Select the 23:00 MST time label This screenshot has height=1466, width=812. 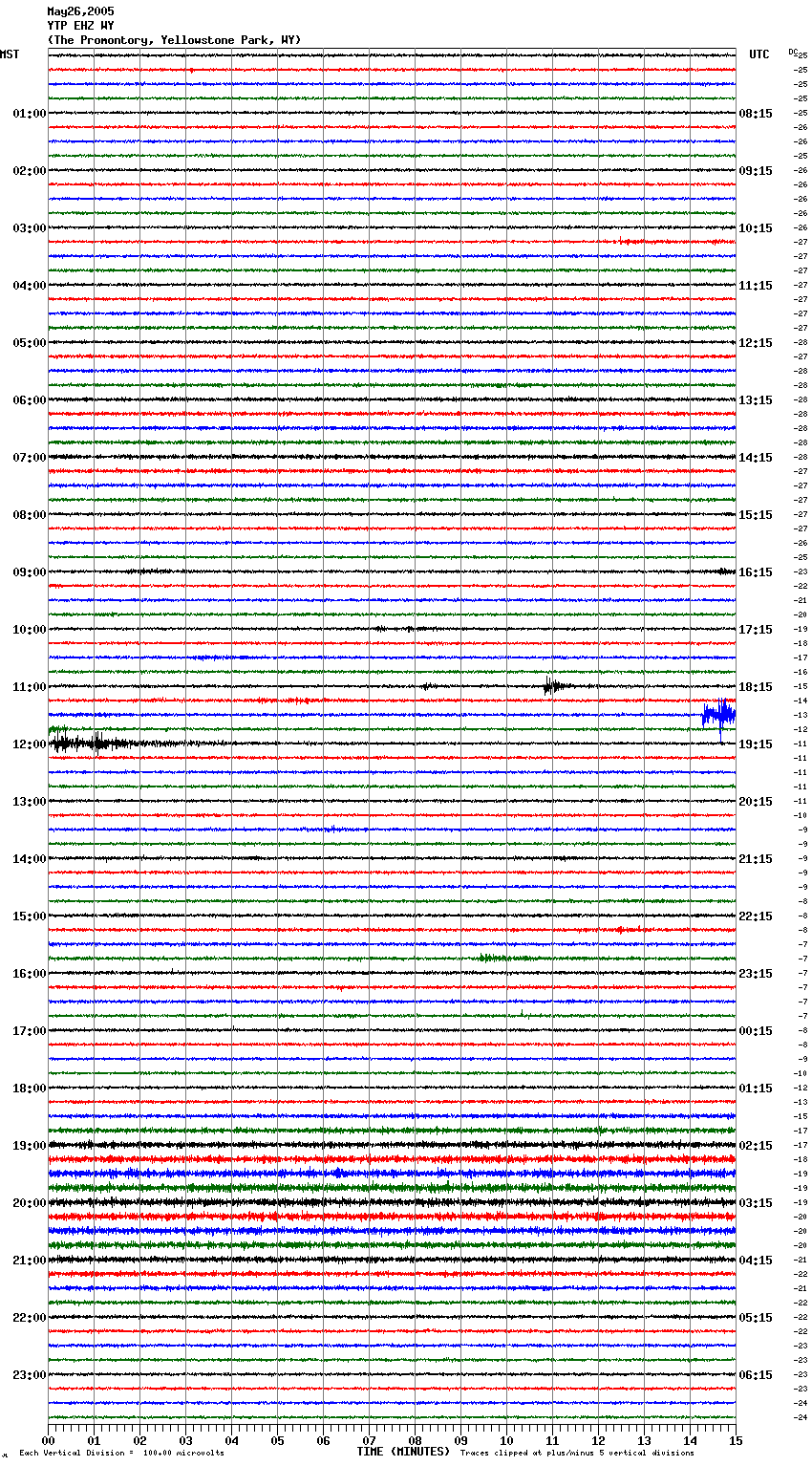pos(30,1375)
